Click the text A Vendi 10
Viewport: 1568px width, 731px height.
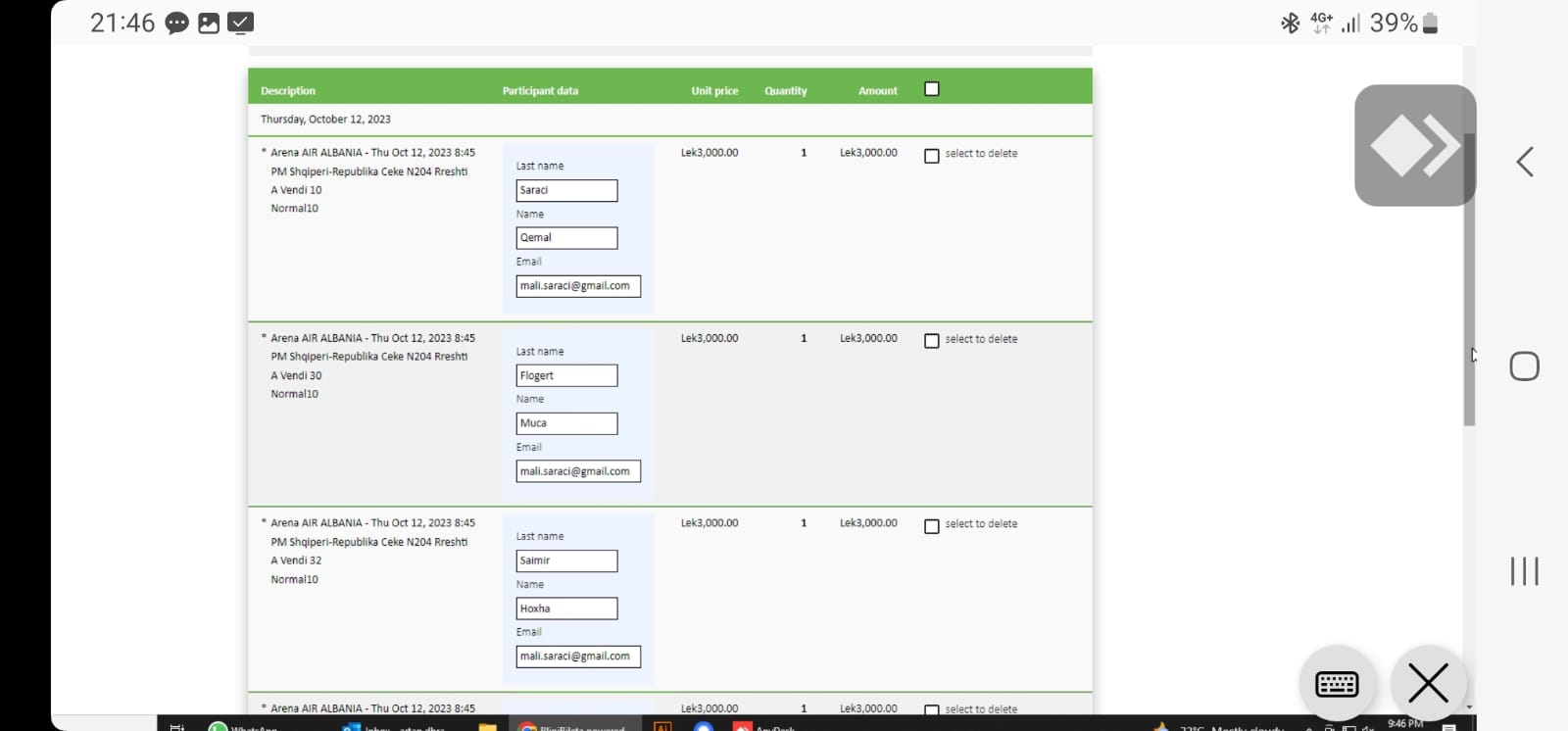(296, 190)
